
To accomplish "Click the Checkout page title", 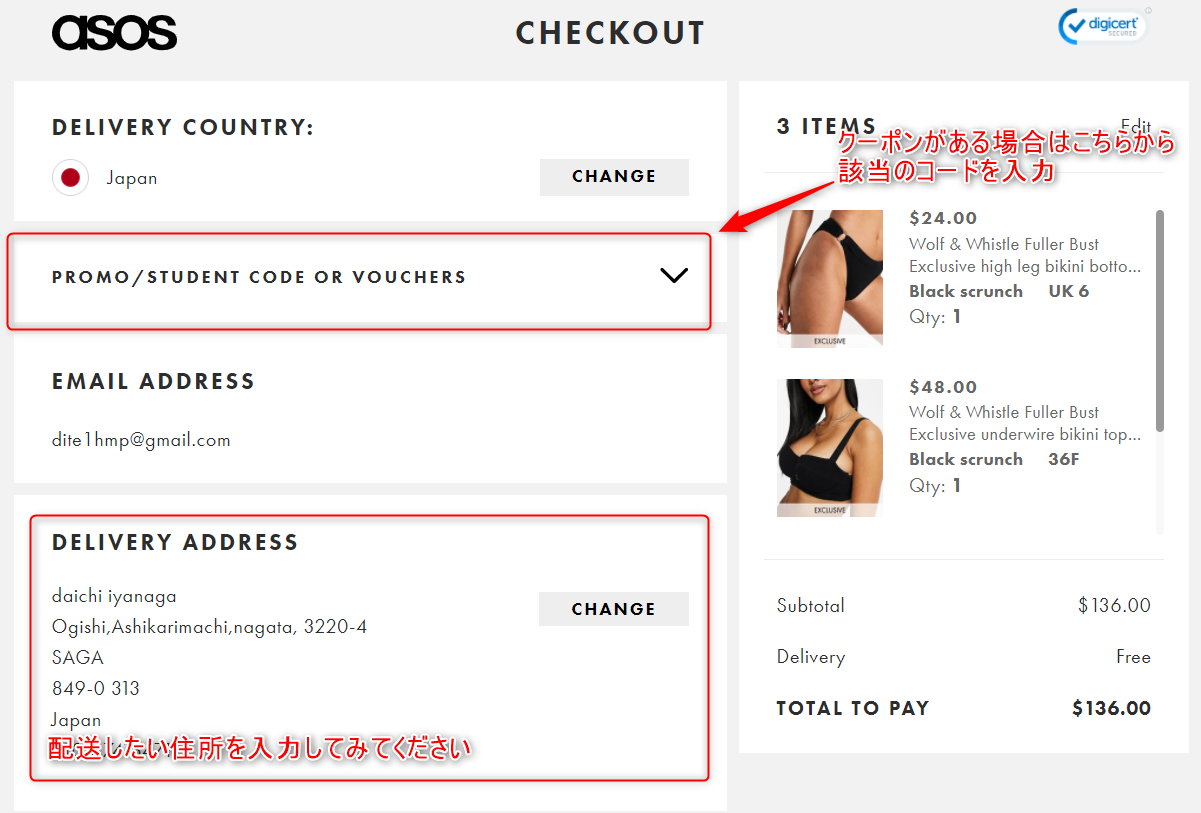I will (x=610, y=33).
